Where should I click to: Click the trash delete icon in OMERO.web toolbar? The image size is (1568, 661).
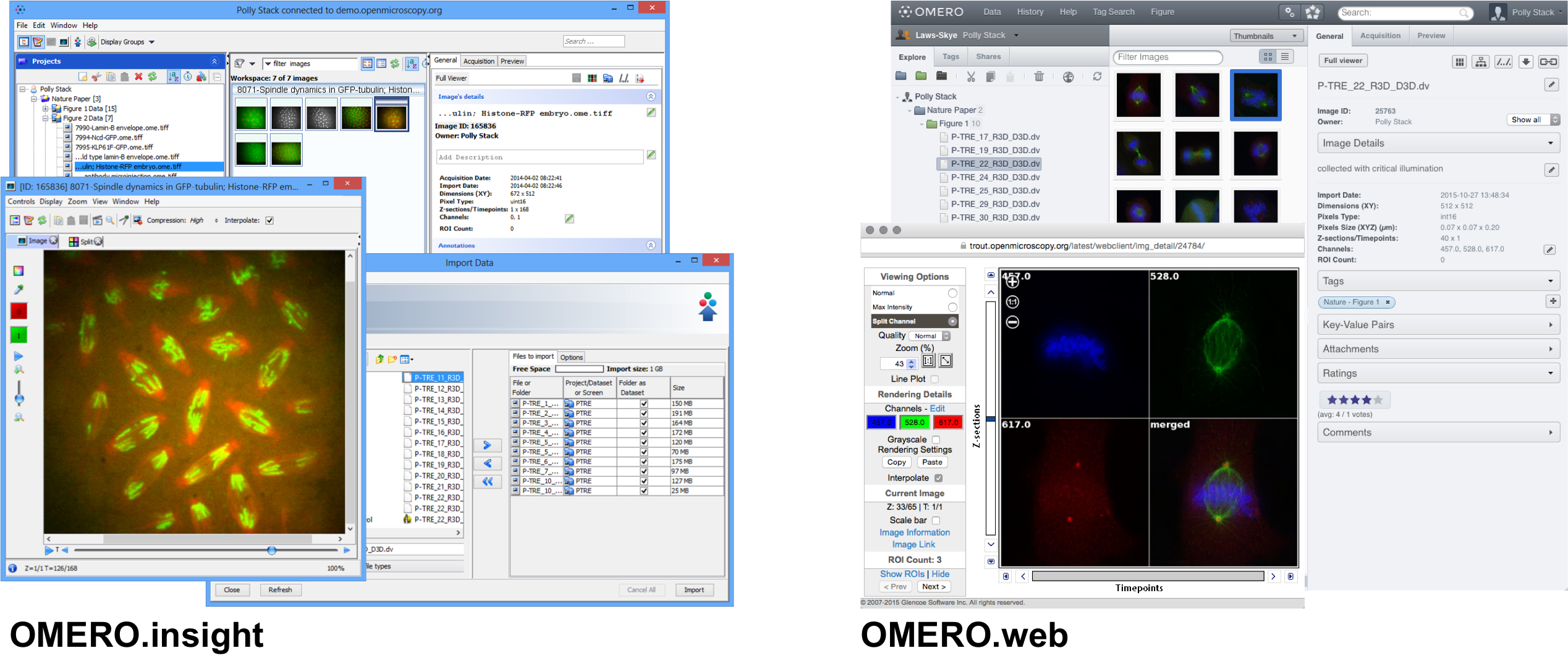1039,76
